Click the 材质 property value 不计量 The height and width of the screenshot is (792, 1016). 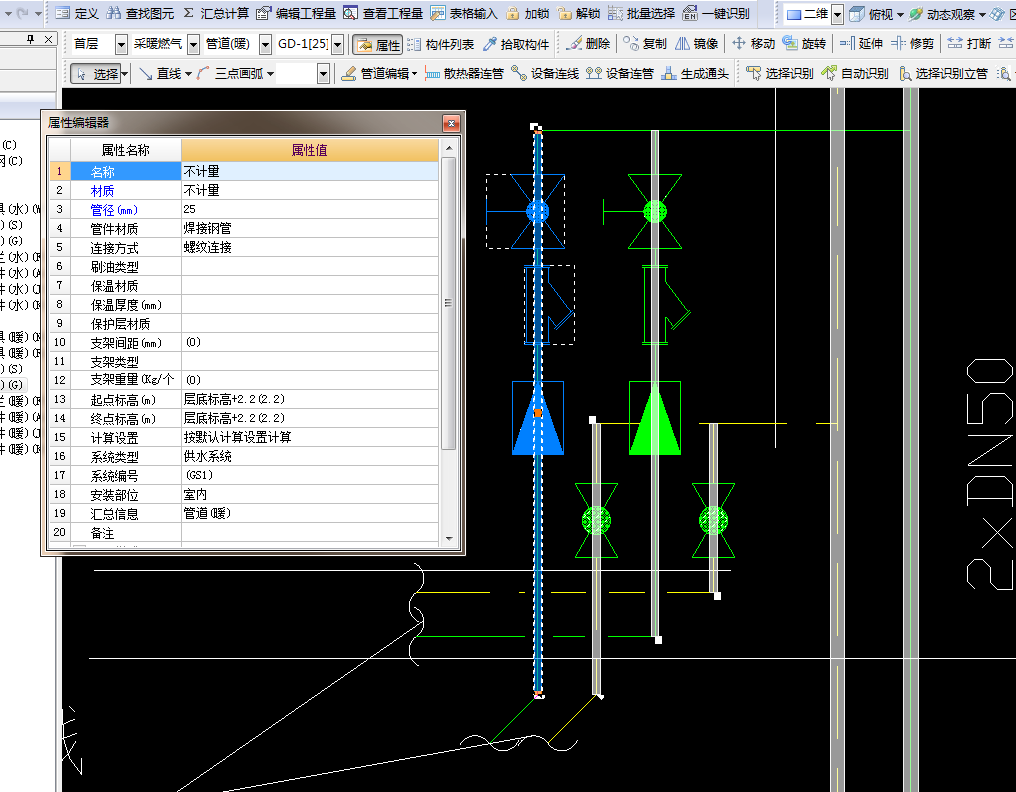[310, 191]
